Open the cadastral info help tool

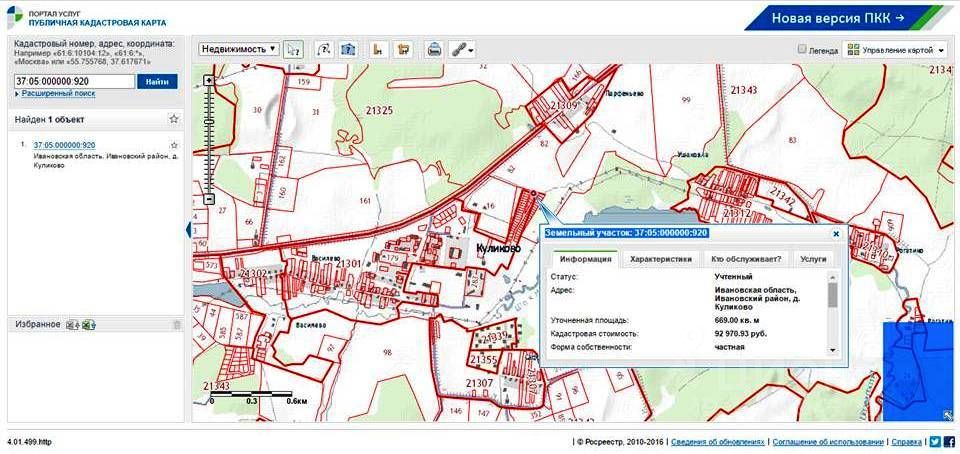(x=348, y=50)
